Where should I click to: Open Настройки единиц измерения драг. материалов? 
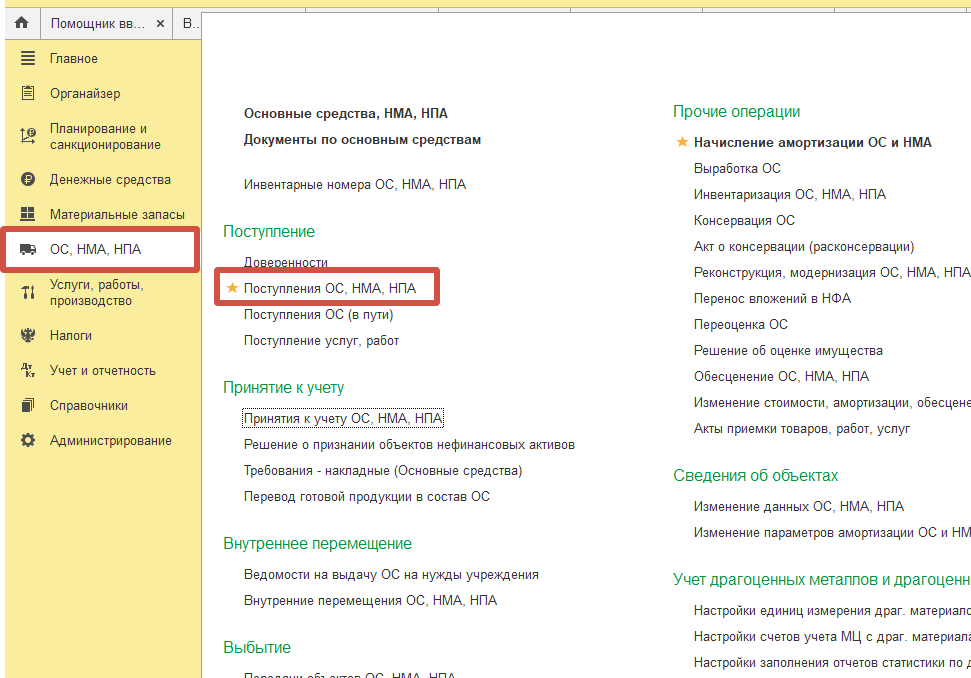pyautogui.click(x=832, y=611)
